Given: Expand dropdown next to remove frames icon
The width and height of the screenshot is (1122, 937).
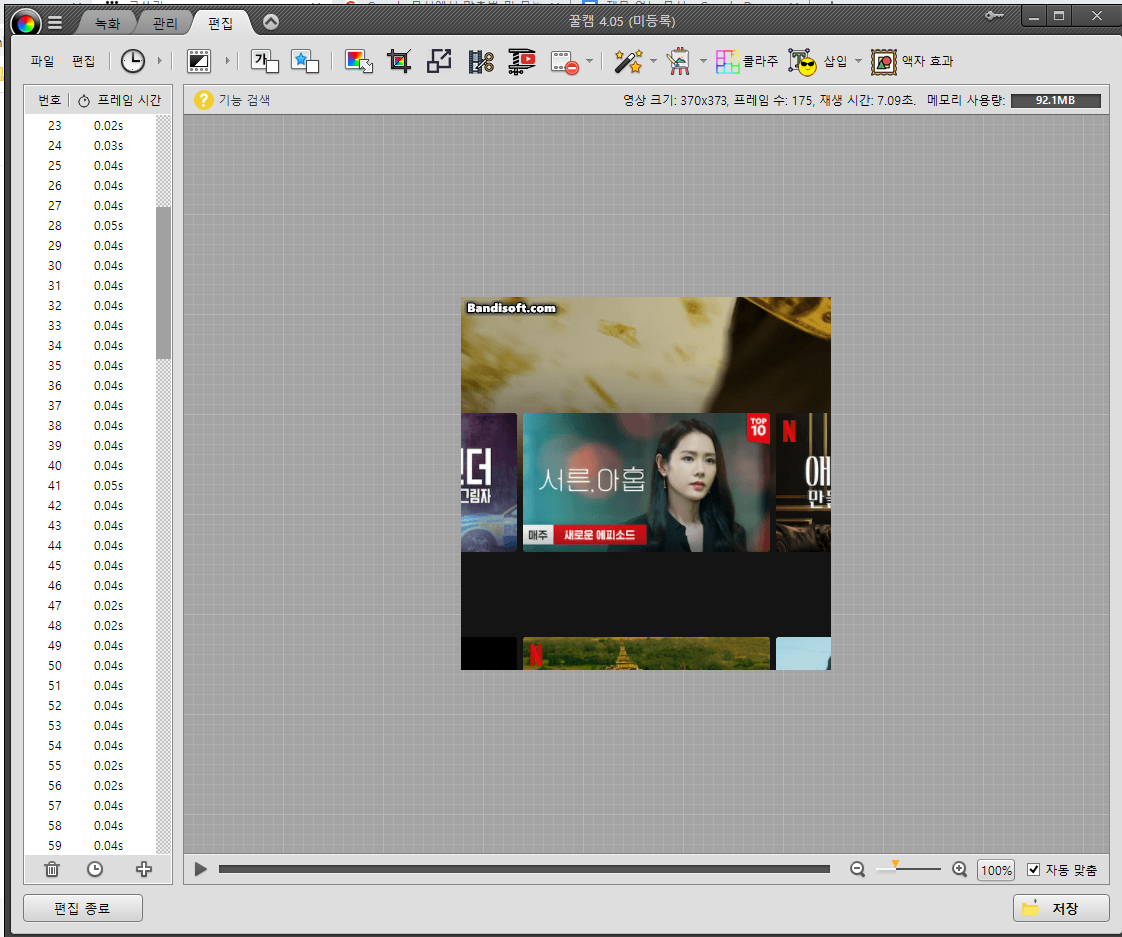Looking at the screenshot, I should coord(590,61).
